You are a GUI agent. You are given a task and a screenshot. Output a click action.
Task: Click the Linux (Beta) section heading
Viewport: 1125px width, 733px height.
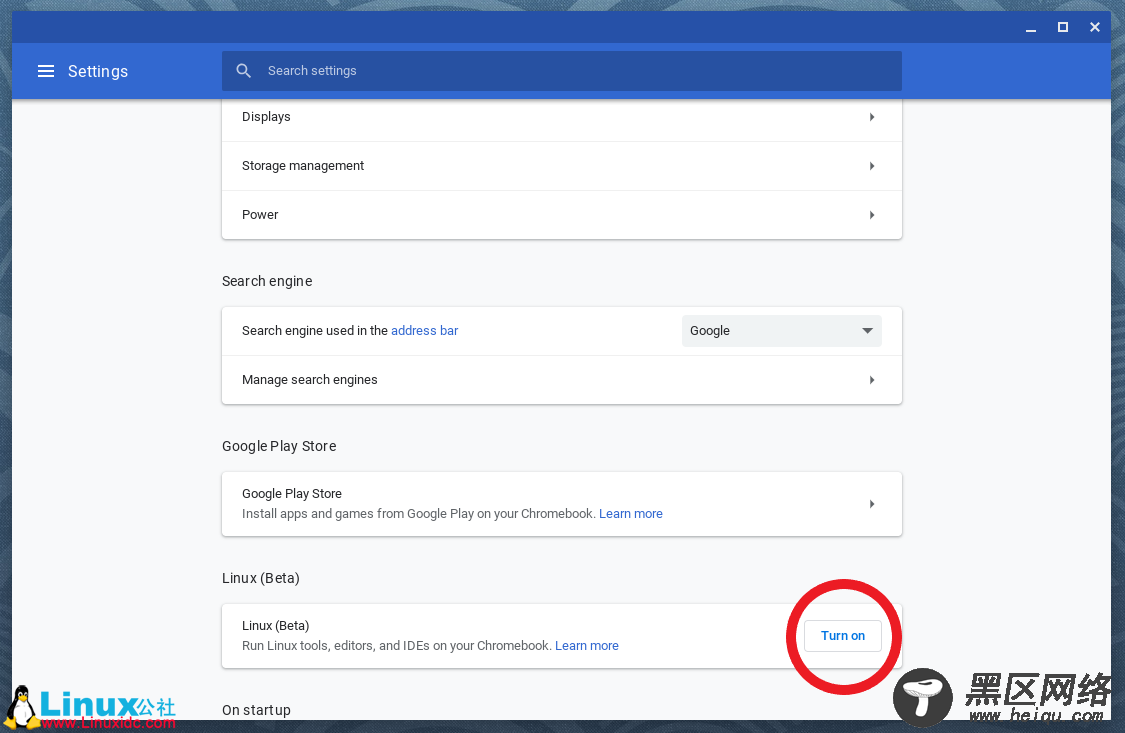[260, 578]
